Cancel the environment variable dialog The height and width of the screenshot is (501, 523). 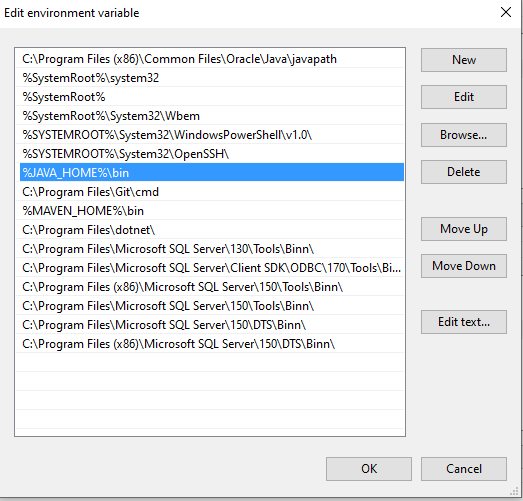point(464,469)
